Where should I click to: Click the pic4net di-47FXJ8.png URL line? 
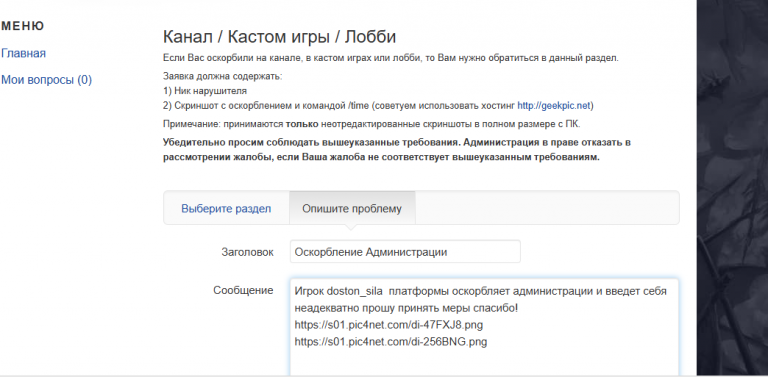click(388, 325)
